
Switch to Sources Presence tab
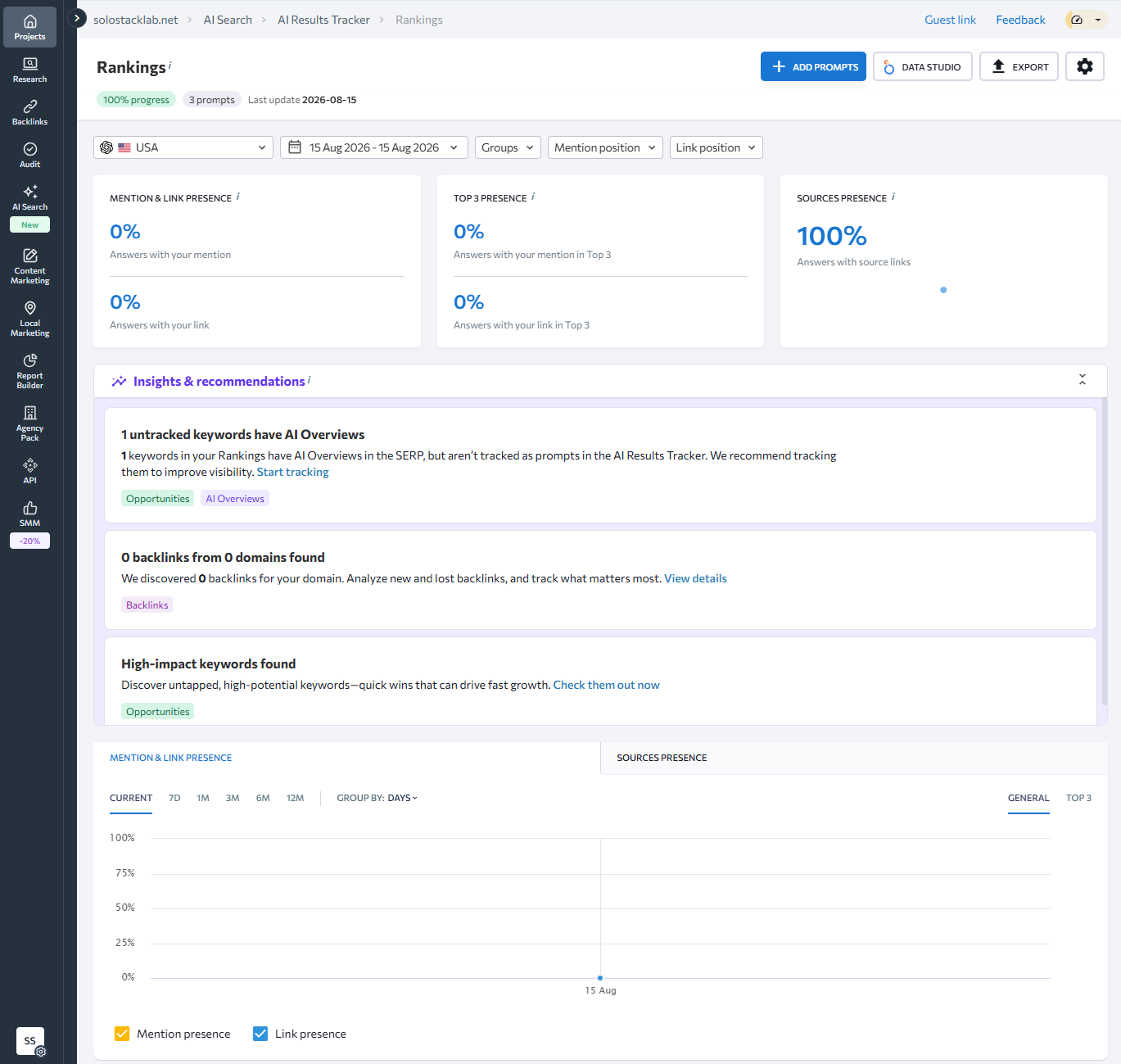(x=662, y=758)
